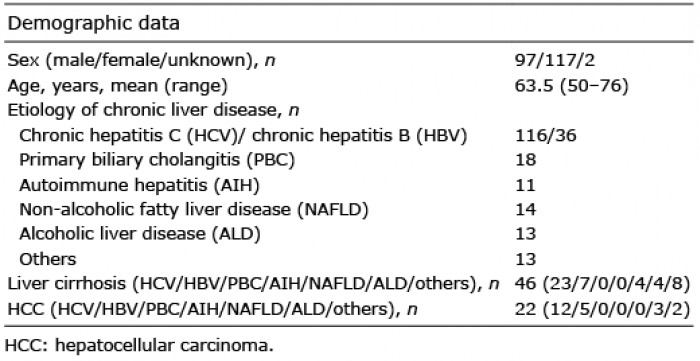Click the AIH count 11
Image resolution: width=700 pixels, height=361 pixels.
525,185
